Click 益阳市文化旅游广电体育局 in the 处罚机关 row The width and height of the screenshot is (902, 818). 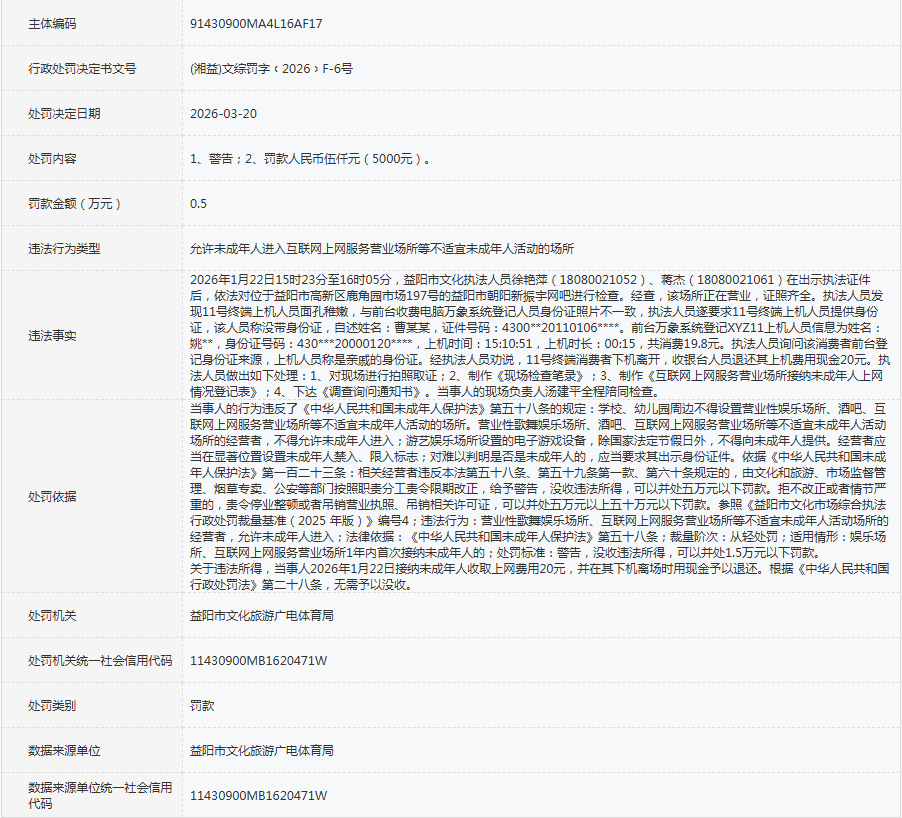click(262, 615)
